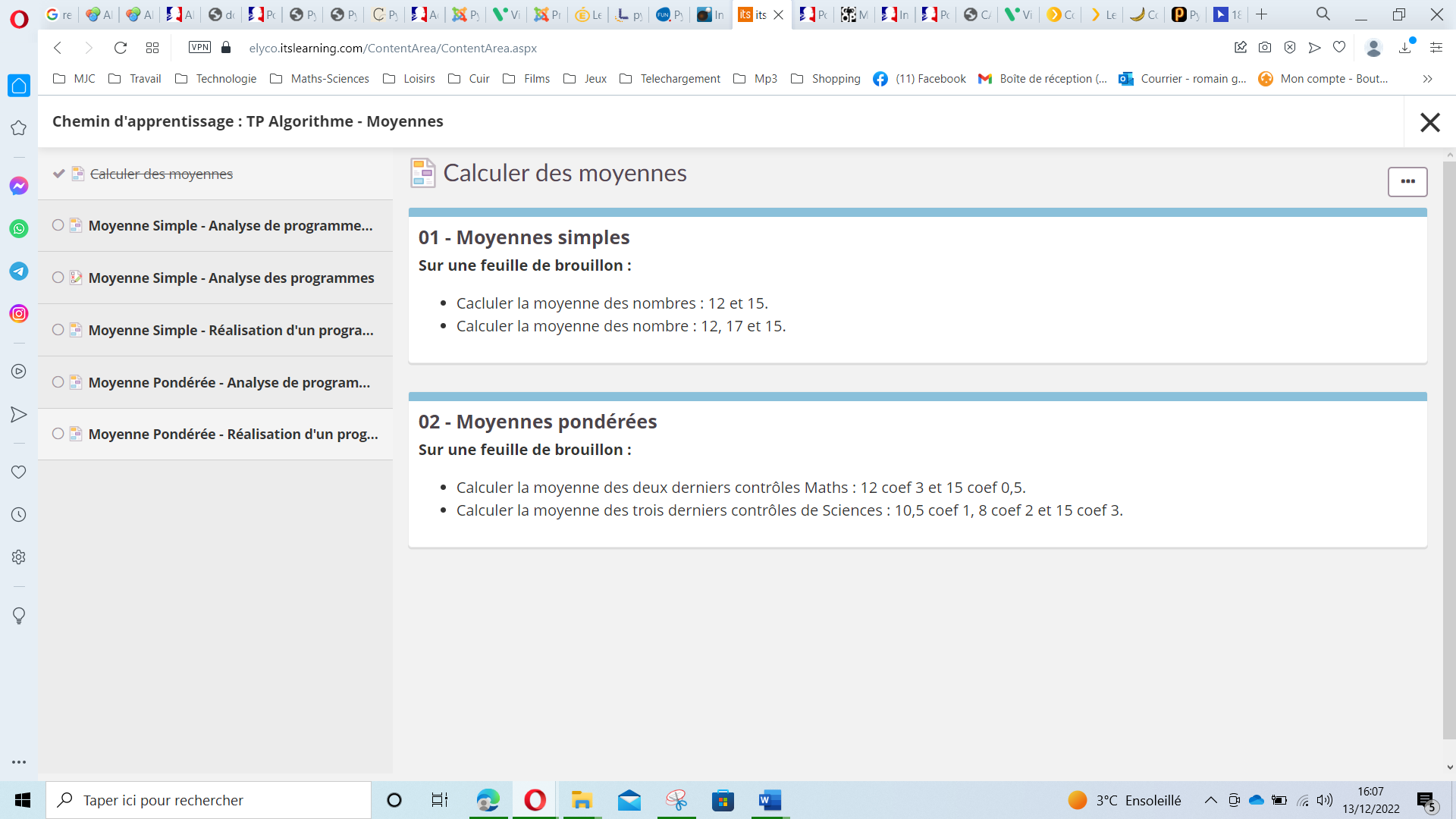
Task: Open WhatsApp sidebar icon
Action: pos(19,229)
